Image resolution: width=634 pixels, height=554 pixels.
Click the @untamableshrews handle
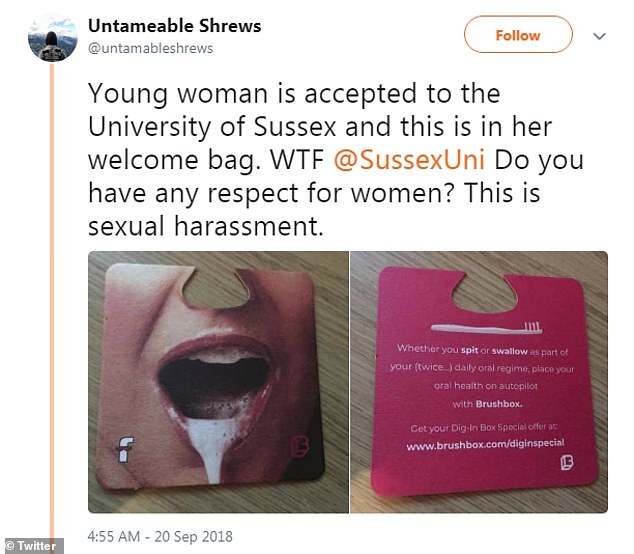150,49
